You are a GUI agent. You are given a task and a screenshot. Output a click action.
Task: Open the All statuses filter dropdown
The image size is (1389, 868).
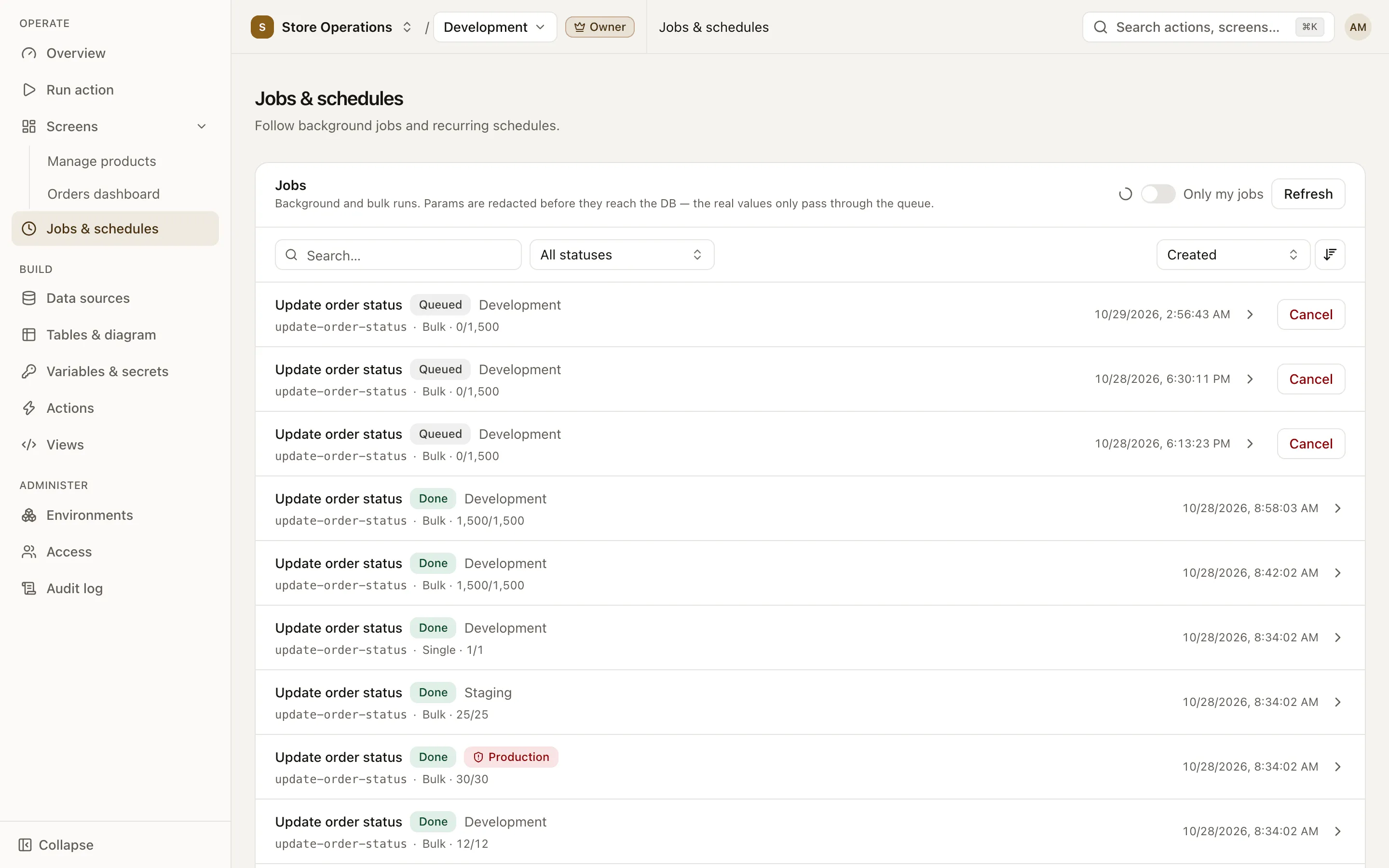[x=622, y=255]
